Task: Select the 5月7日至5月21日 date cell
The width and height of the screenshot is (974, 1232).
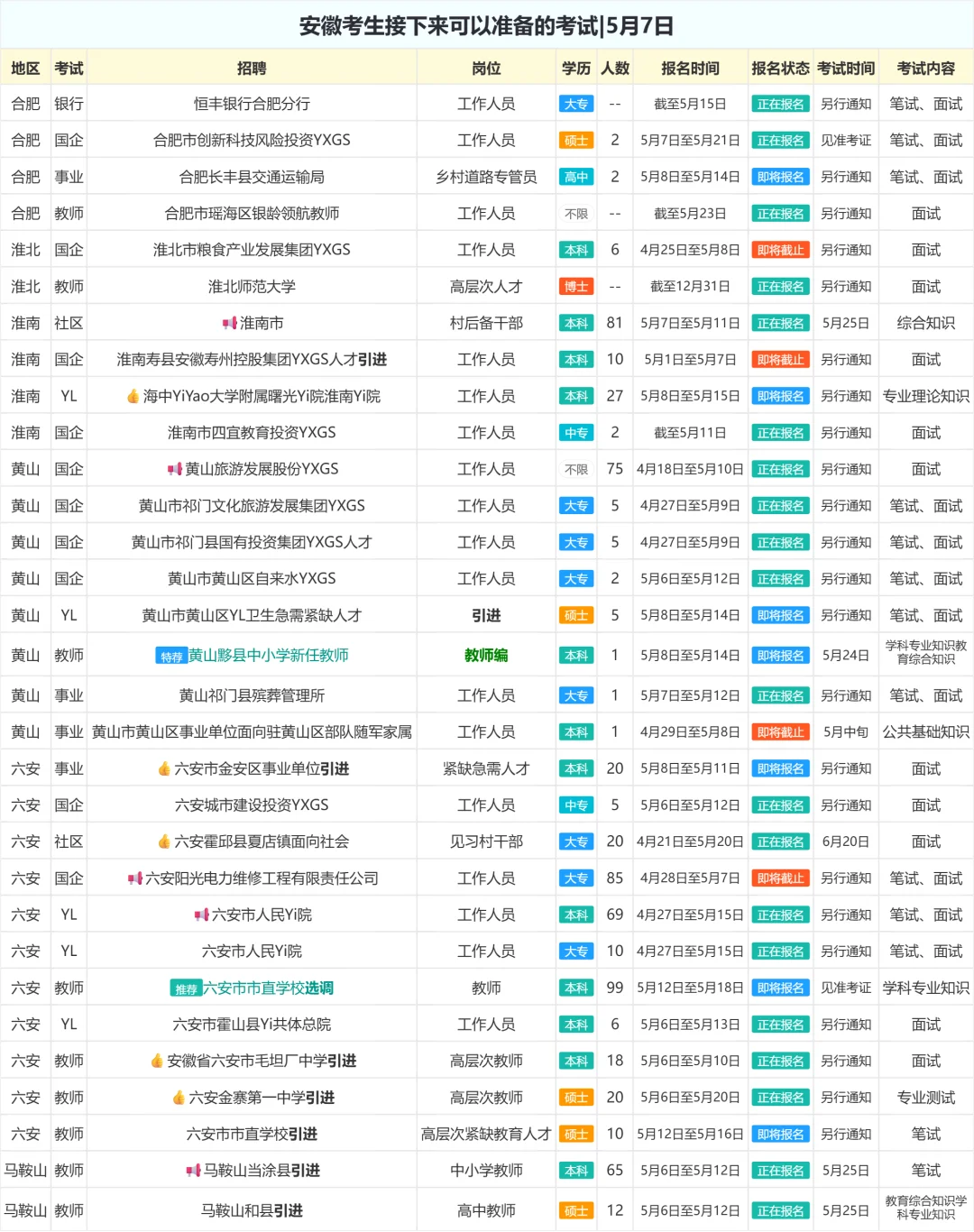Action: (690, 141)
